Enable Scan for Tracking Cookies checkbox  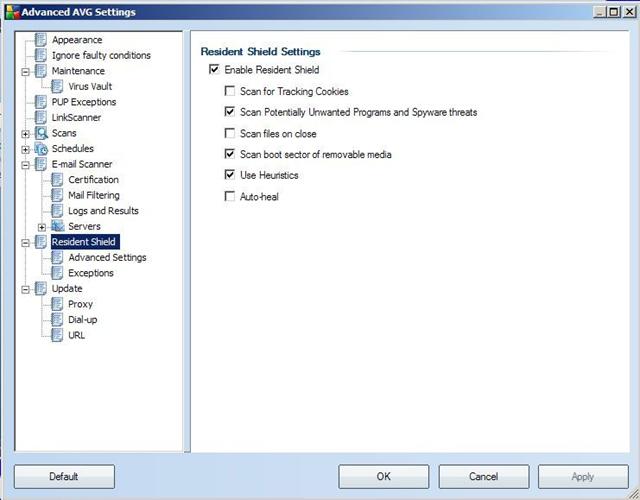point(230,92)
